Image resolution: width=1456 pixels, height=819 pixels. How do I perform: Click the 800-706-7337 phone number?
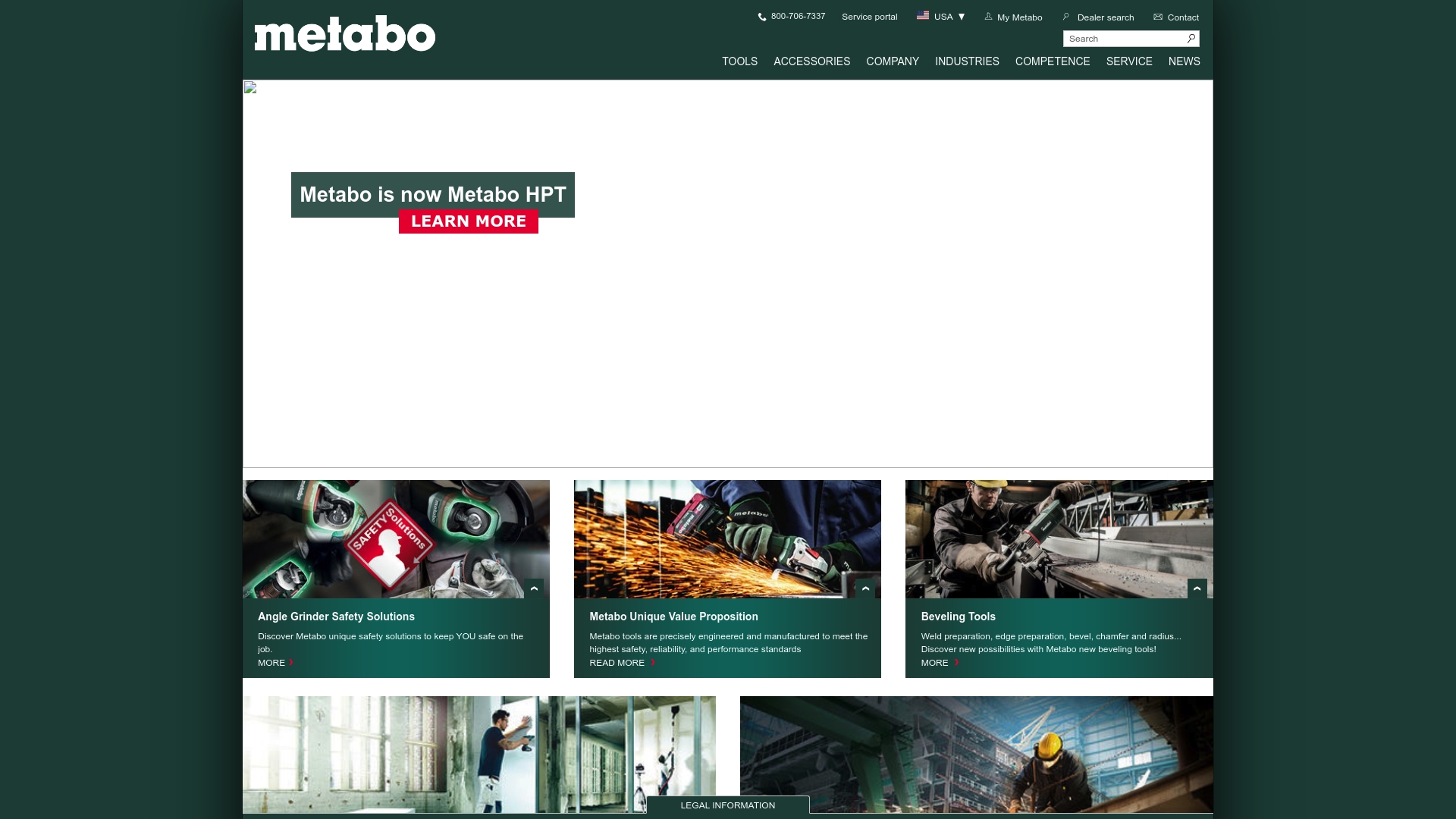pos(798,16)
